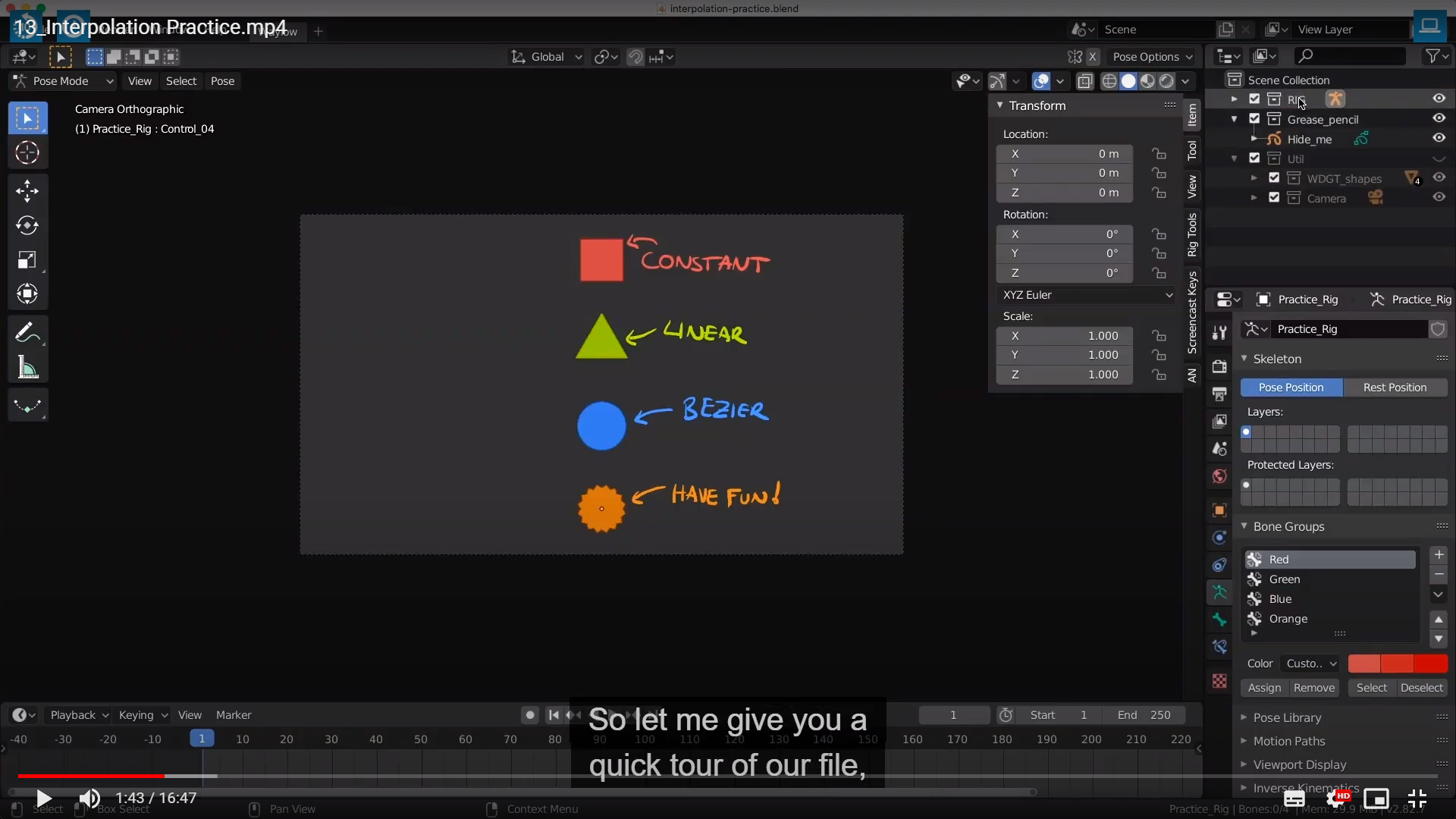The image size is (1456, 819).
Task: Activate the Rotate tool
Action: (27, 225)
